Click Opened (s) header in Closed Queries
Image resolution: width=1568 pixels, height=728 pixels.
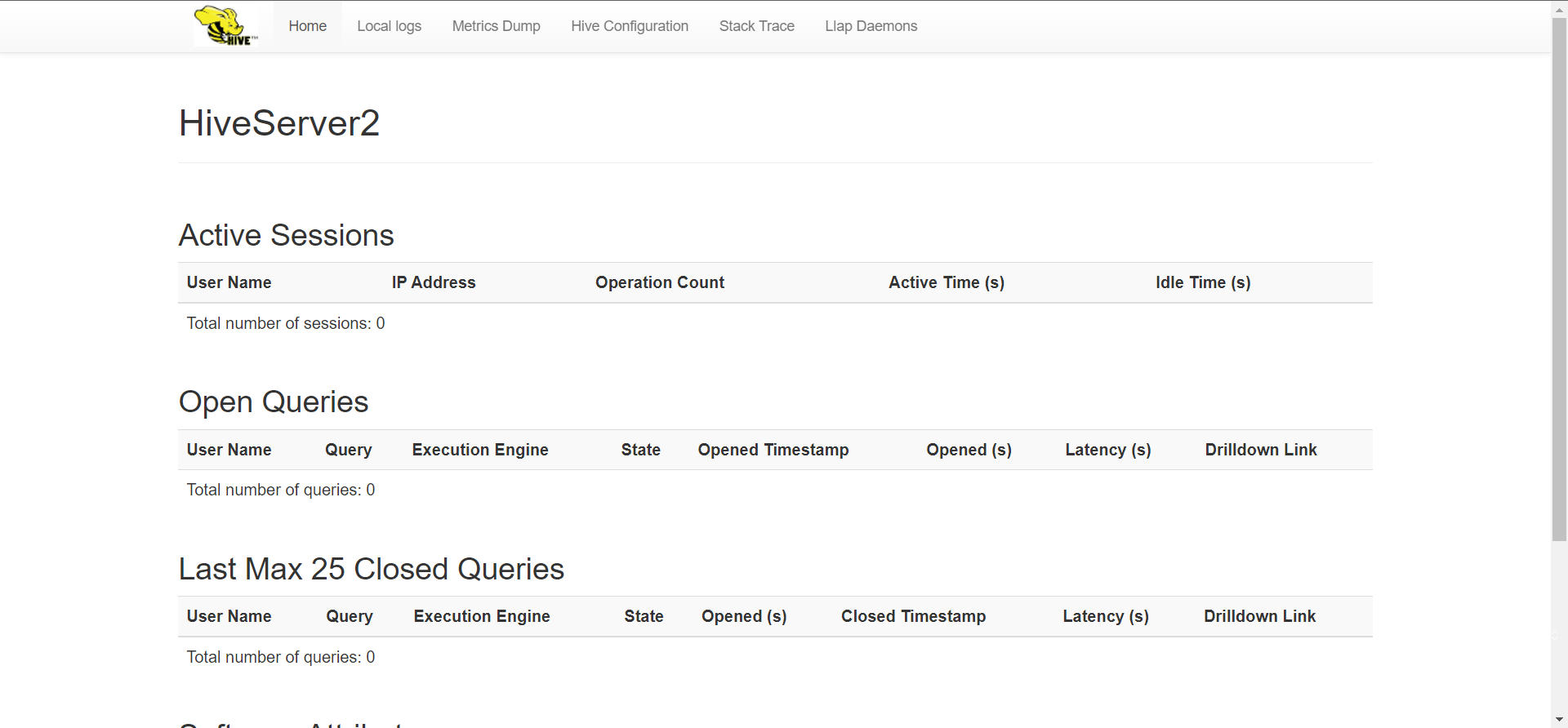click(x=744, y=616)
